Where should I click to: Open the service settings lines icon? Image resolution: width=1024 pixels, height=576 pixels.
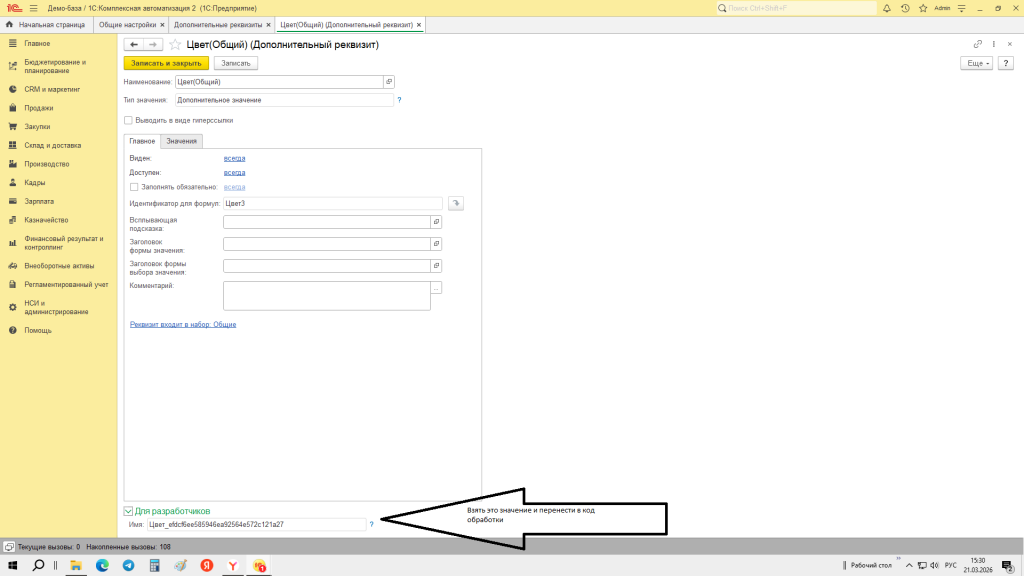tap(961, 8)
